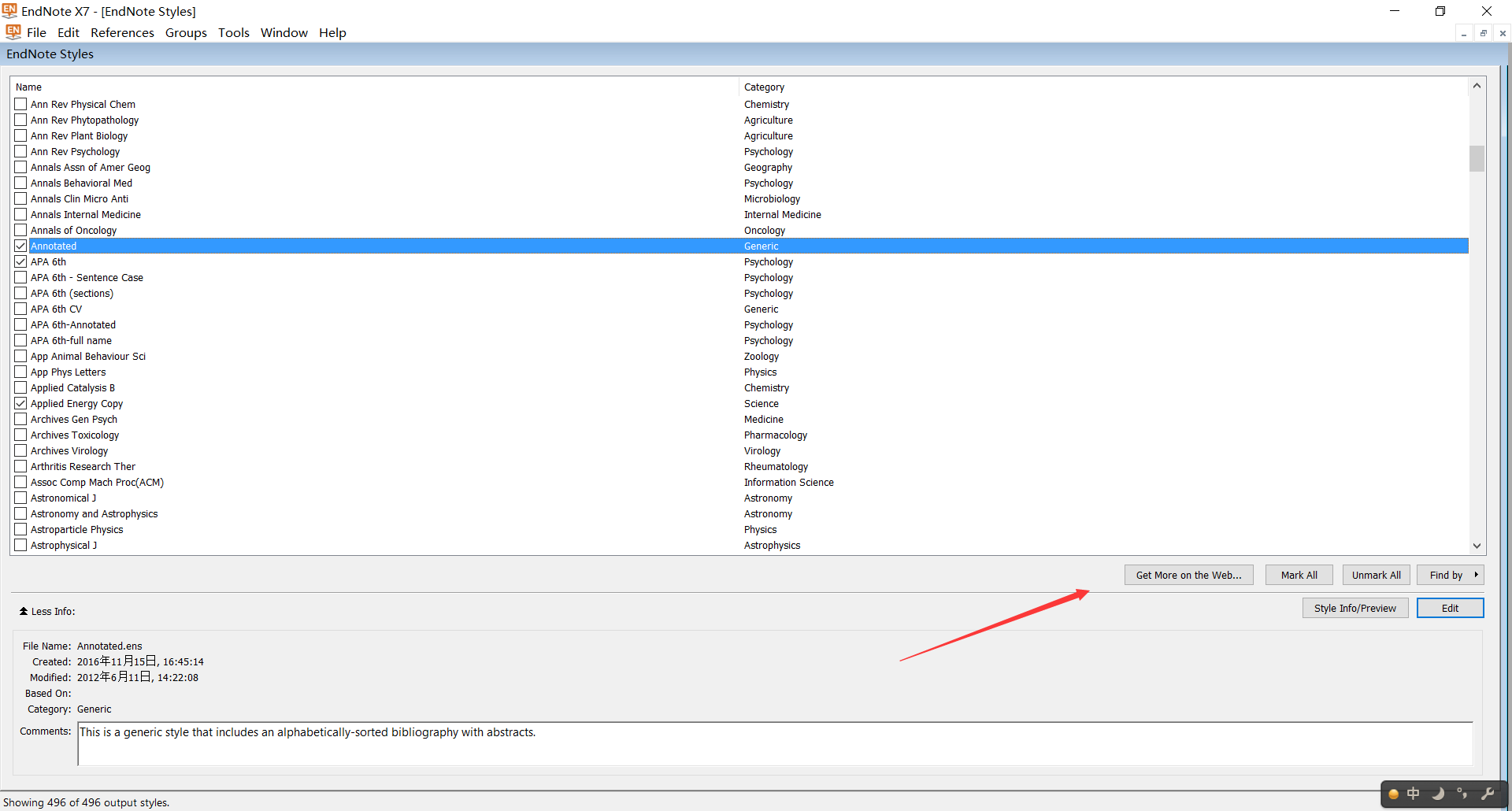Check the Applied Catalysis B checkbox
Screen dimensions: 1512x811
click(20, 387)
